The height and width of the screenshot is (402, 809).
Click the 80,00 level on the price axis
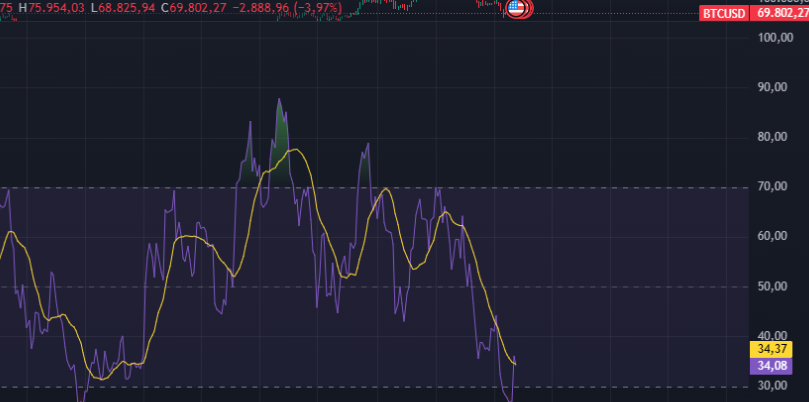(775, 137)
